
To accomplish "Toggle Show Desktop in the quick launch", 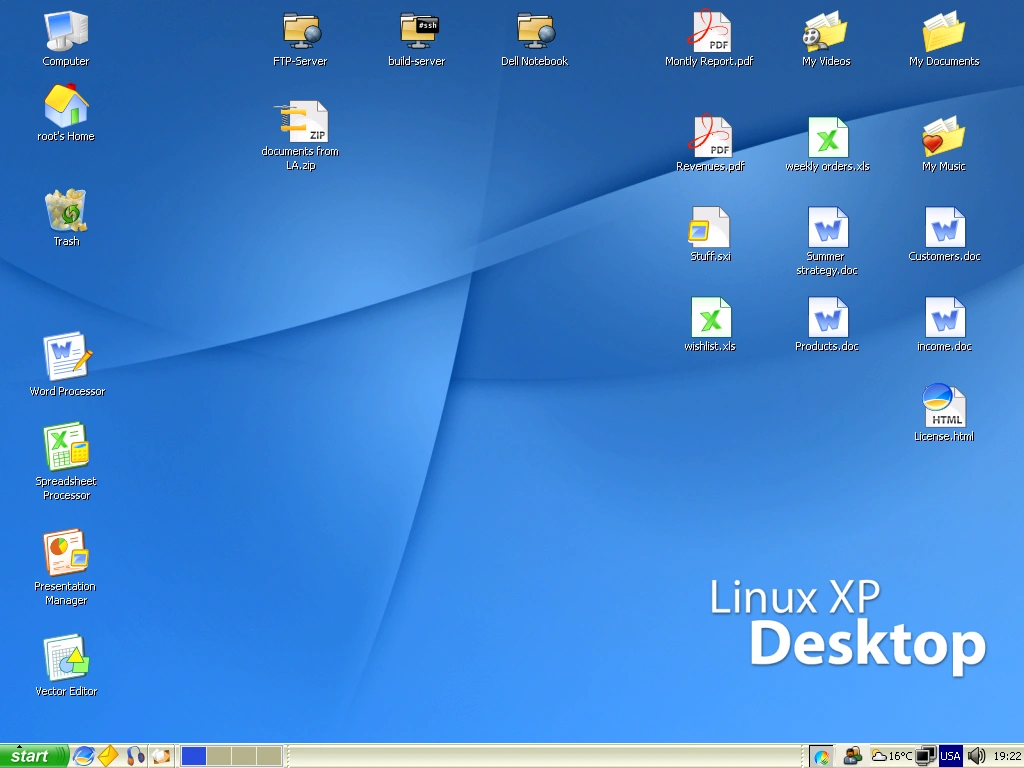I will coord(161,756).
